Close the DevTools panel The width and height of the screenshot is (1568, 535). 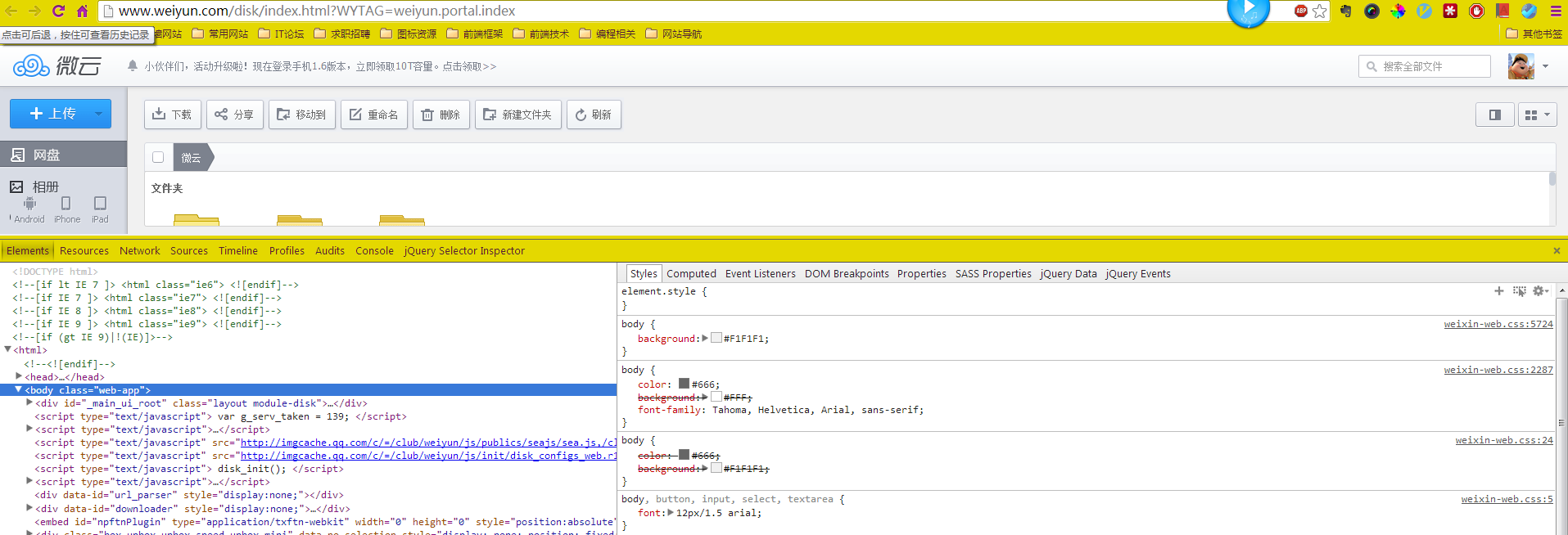(x=1557, y=251)
